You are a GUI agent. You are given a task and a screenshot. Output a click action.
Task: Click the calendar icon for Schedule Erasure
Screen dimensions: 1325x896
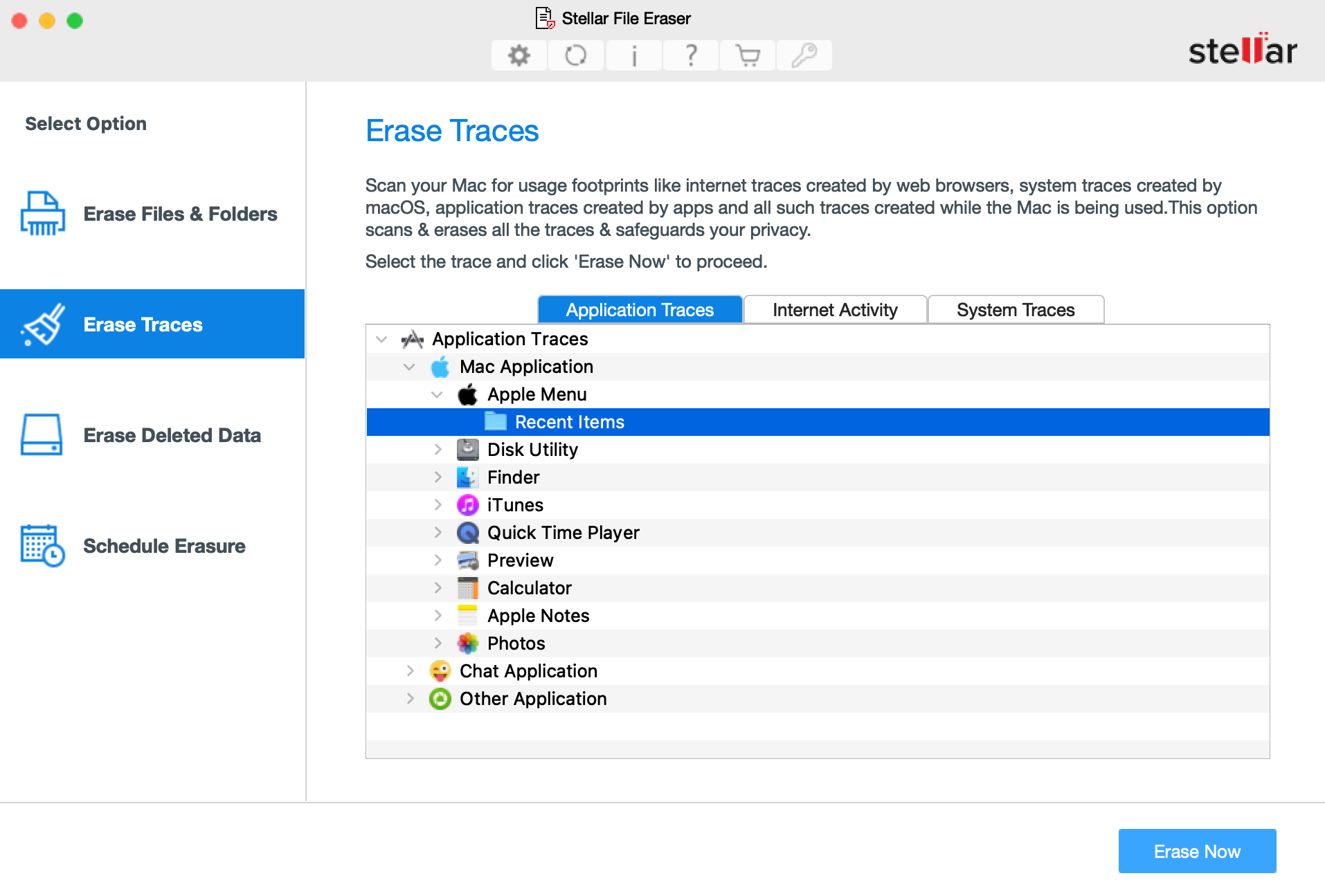point(43,546)
